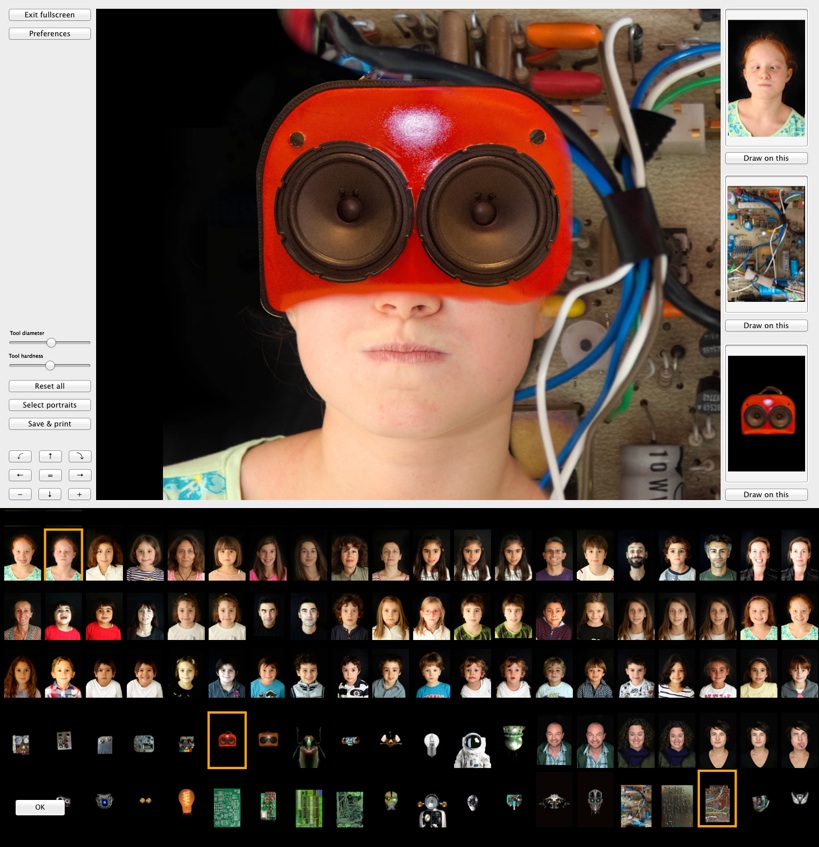The height and width of the screenshot is (847, 819).
Task: Click the rotate clockwise arrow button
Action: click(79, 456)
